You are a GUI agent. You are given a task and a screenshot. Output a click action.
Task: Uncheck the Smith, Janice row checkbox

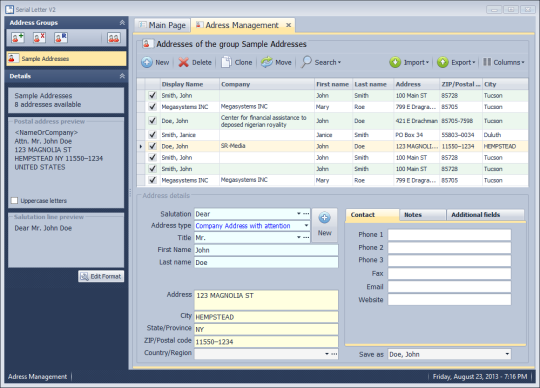coord(153,135)
